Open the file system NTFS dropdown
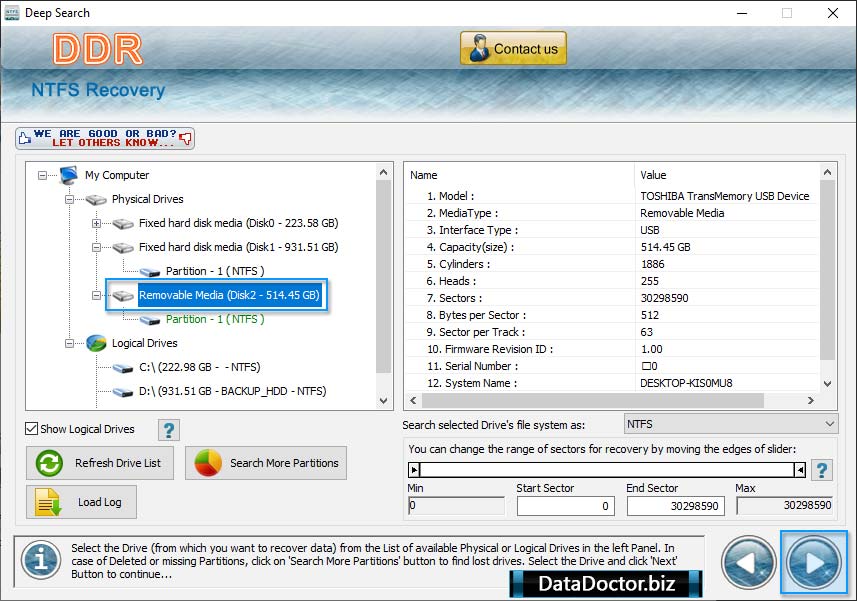The image size is (857, 601). tap(731, 424)
